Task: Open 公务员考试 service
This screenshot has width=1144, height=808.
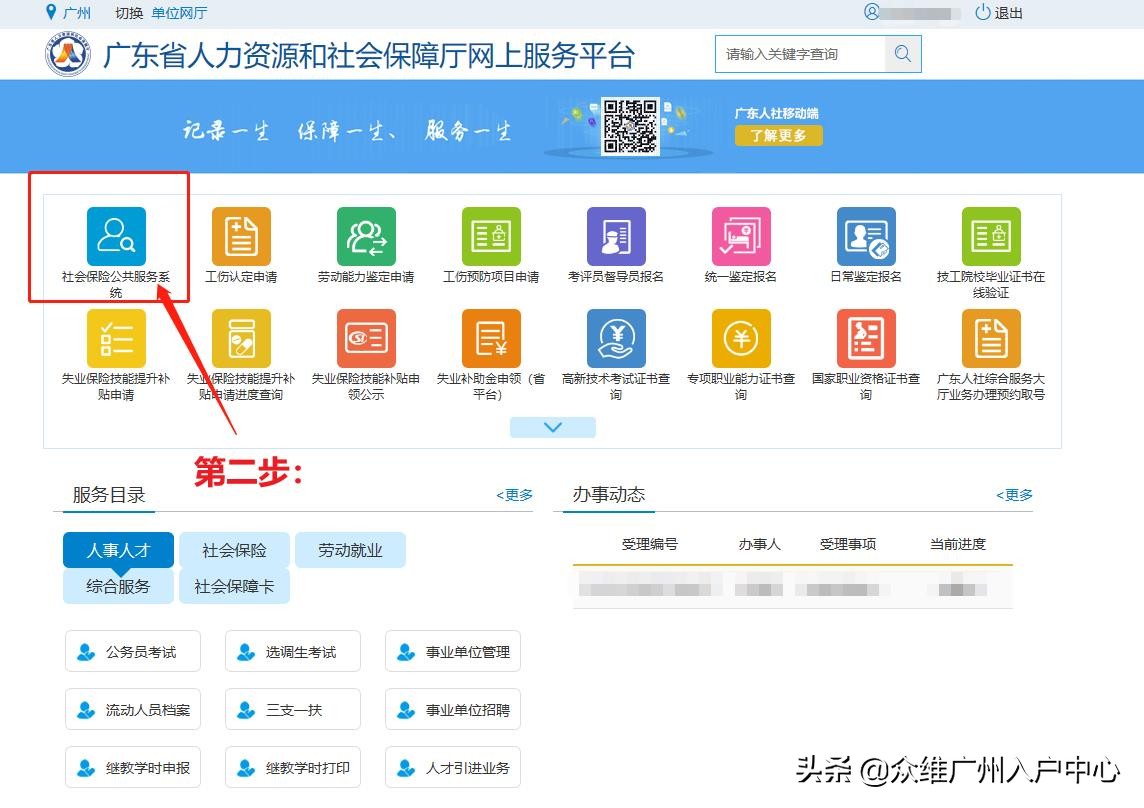Action: coord(133,651)
